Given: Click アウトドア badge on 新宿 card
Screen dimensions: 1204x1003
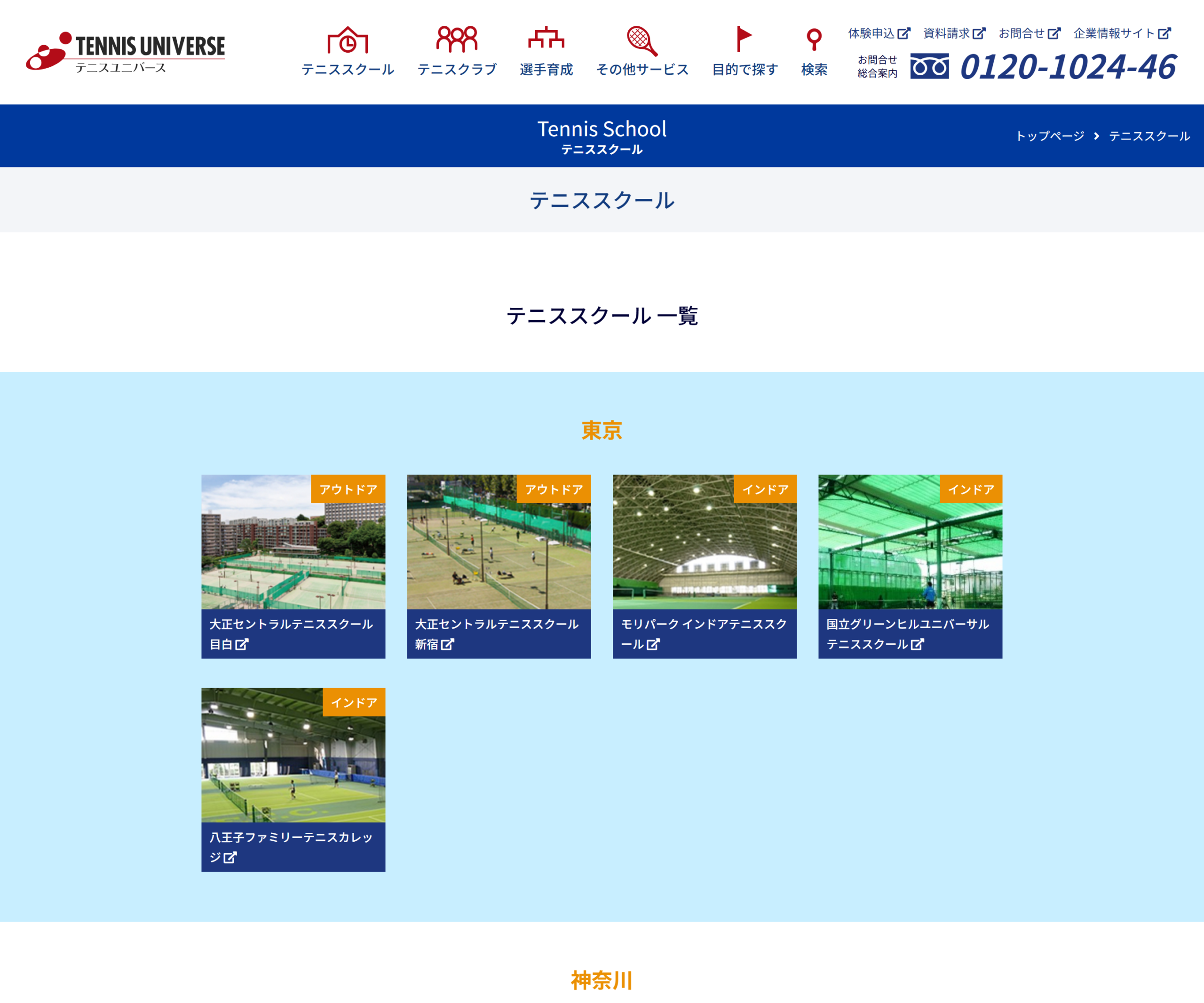Looking at the screenshot, I should click(x=554, y=489).
